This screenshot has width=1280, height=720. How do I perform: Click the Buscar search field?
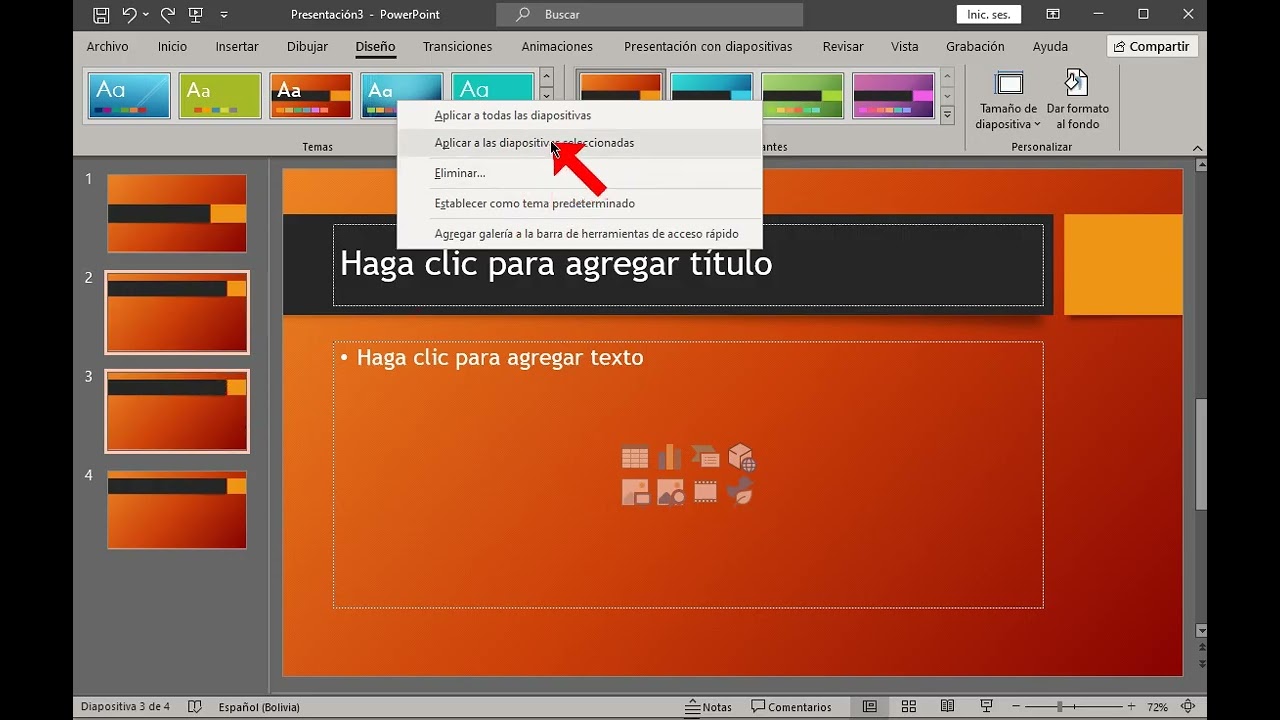pyautogui.click(x=650, y=15)
